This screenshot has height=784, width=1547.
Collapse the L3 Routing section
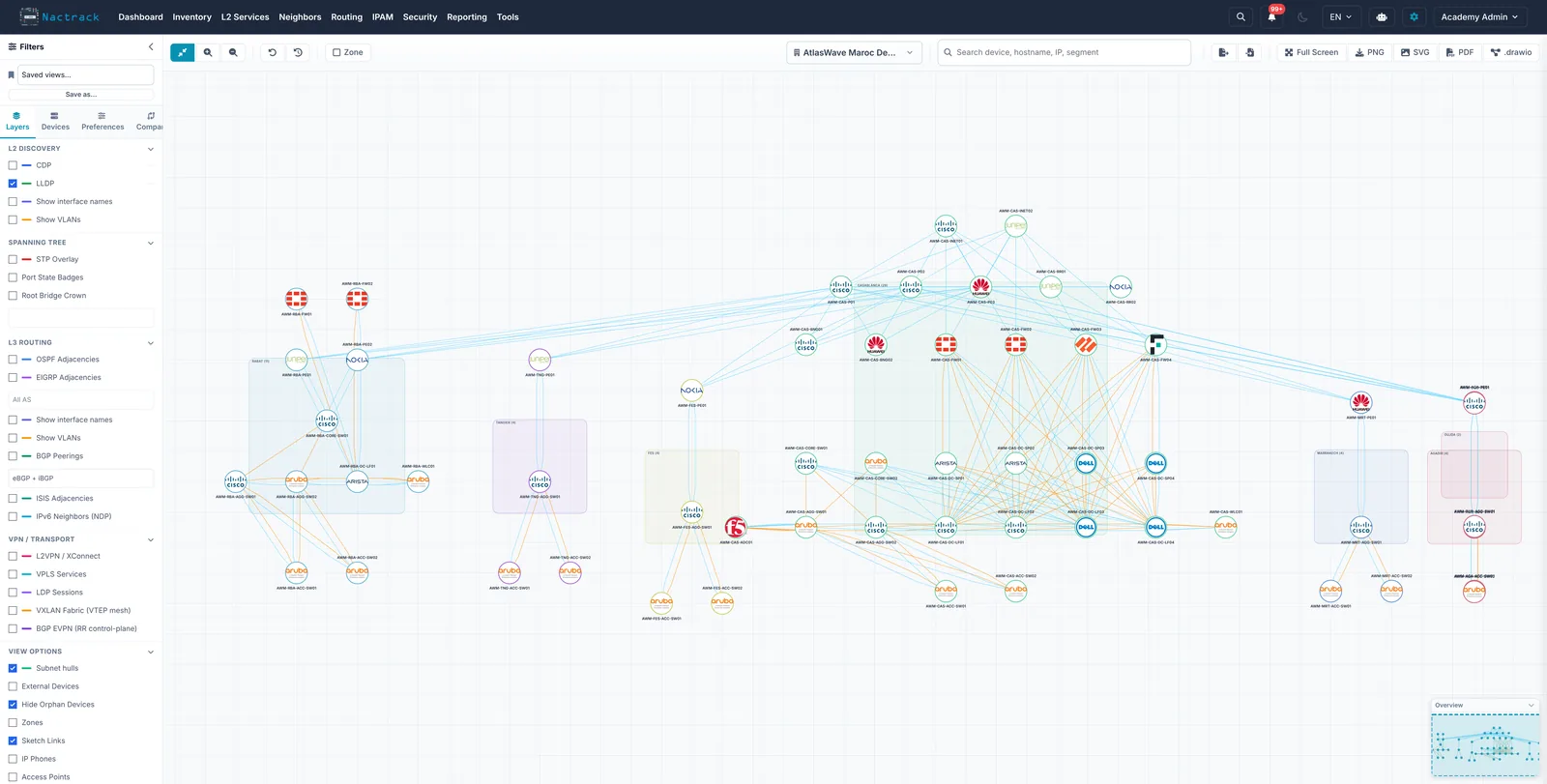click(151, 343)
